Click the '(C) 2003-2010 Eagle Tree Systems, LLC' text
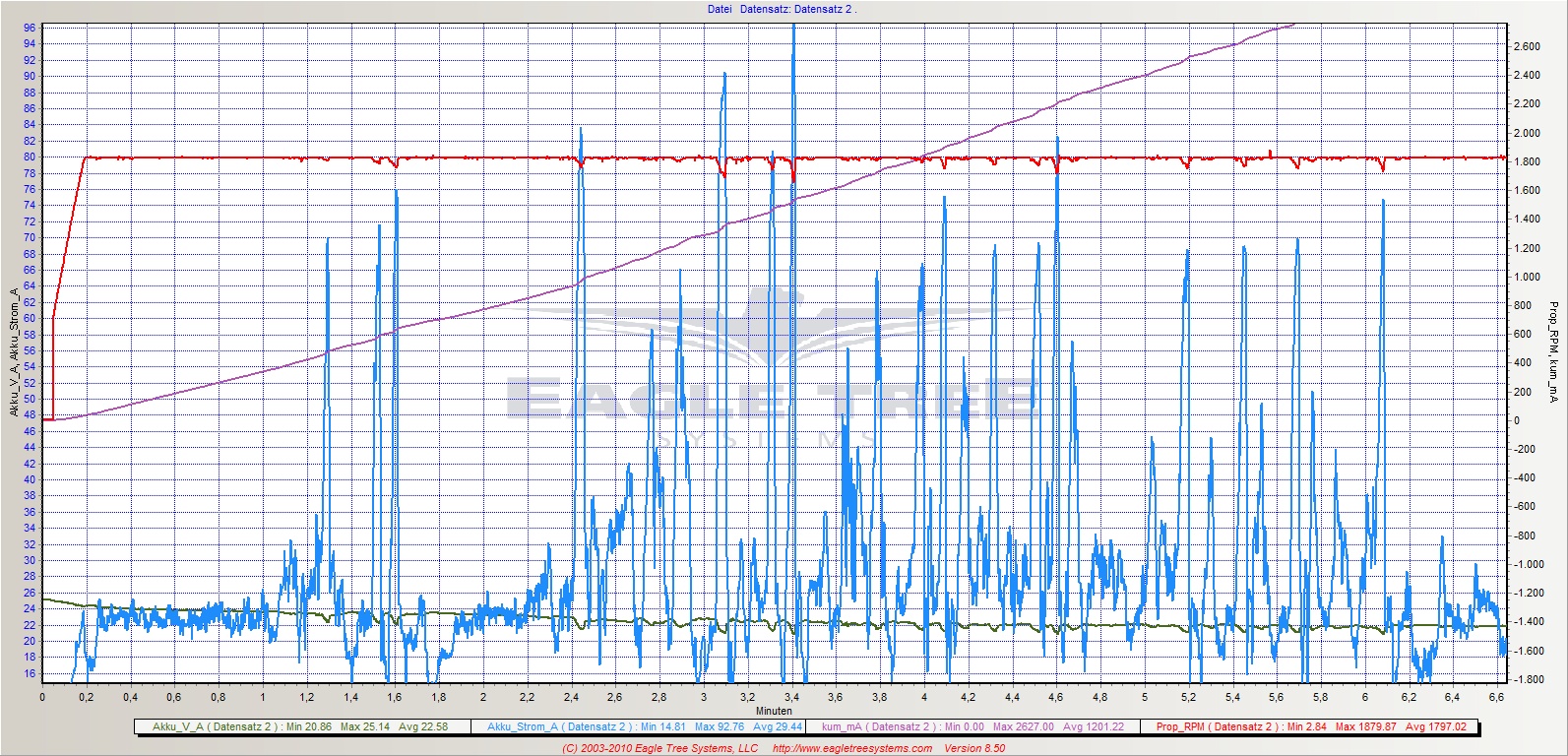1568x756 pixels. (659, 748)
